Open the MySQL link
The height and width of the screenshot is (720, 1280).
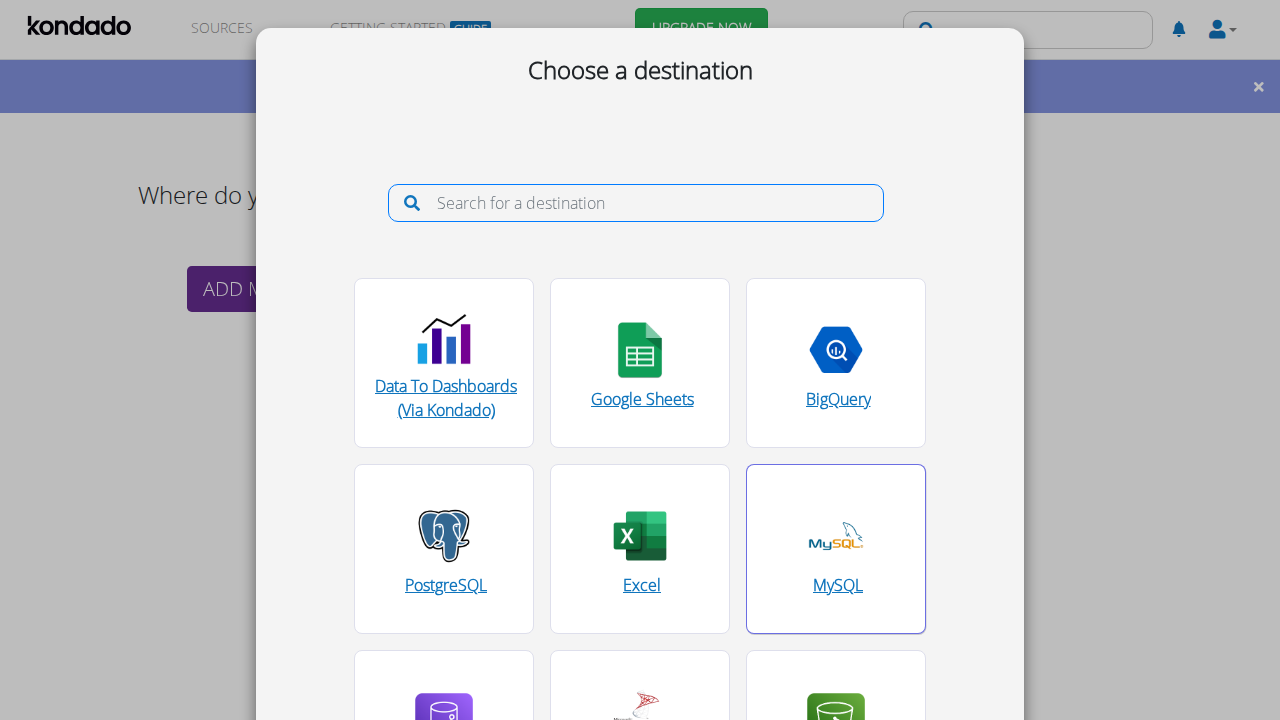coord(838,585)
